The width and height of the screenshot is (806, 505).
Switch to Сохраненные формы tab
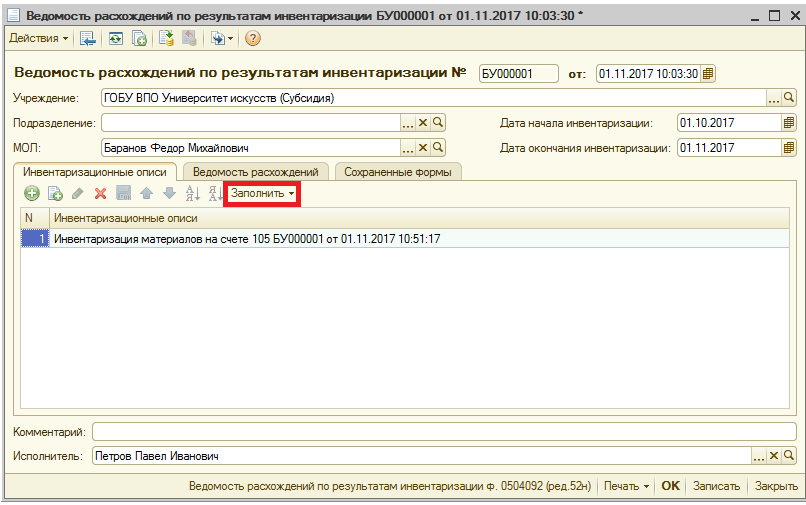[x=397, y=172]
